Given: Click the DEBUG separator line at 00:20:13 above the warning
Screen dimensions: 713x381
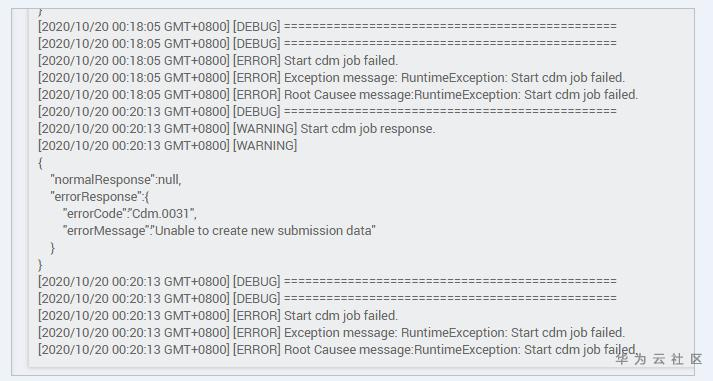Looking at the screenshot, I should click(x=327, y=111).
